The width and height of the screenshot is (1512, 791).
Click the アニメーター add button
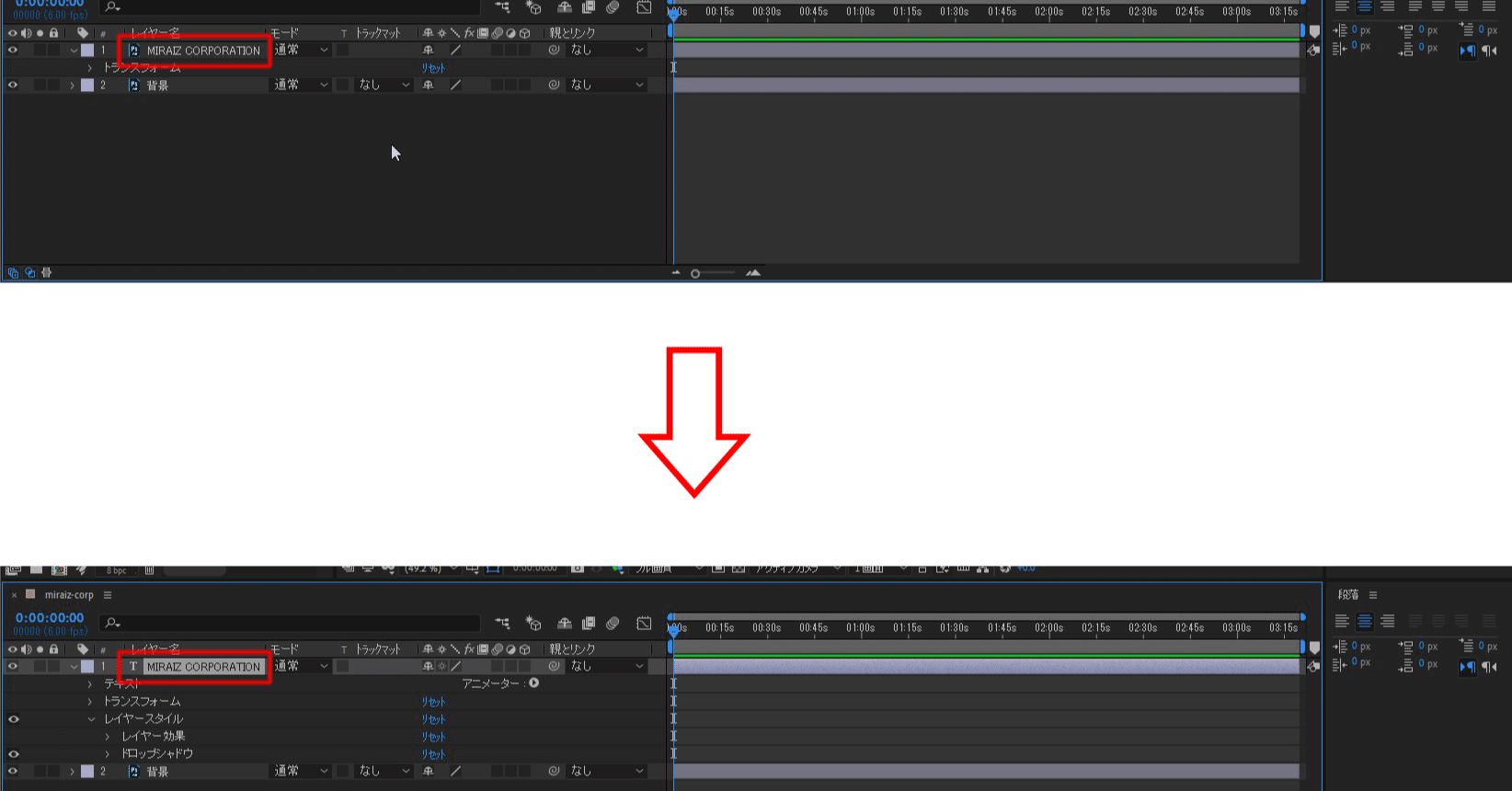pyautogui.click(x=534, y=683)
